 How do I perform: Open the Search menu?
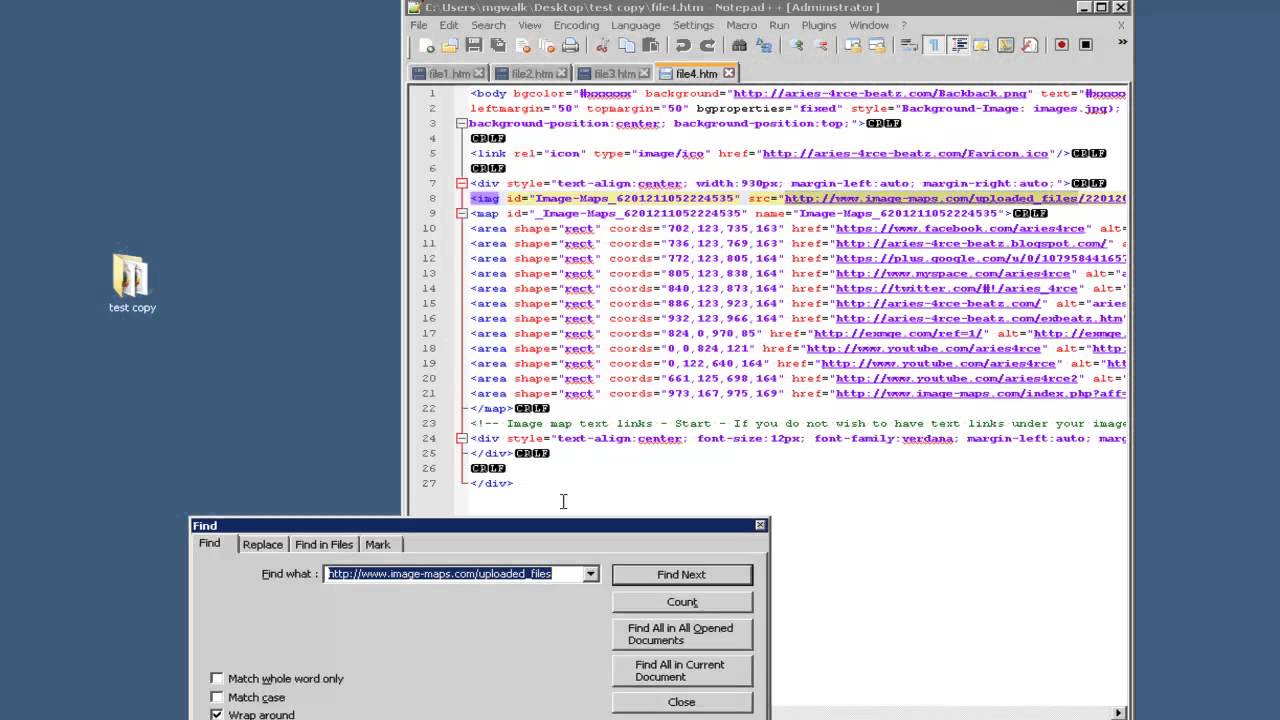488,25
